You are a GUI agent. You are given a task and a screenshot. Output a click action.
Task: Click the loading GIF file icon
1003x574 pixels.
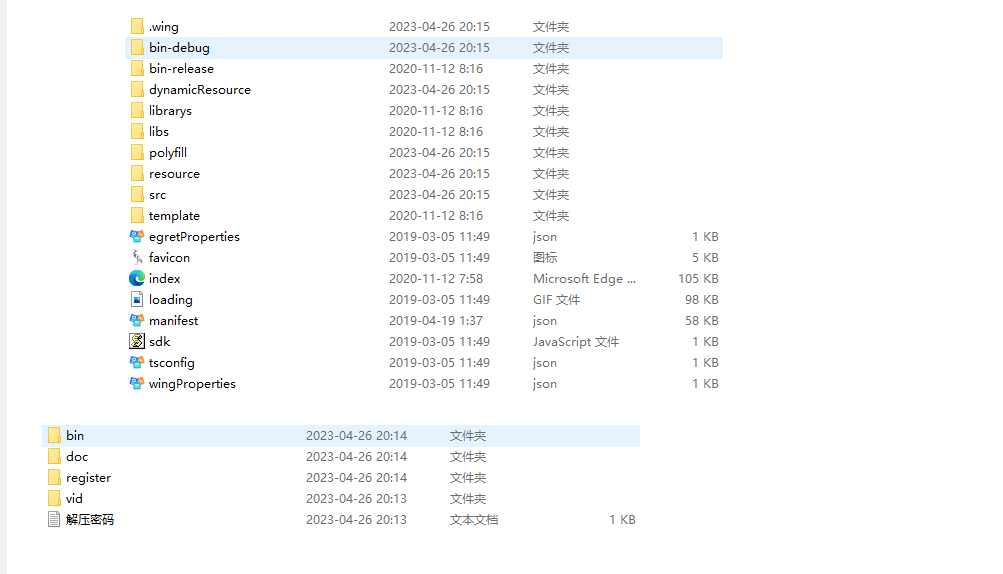(x=137, y=300)
